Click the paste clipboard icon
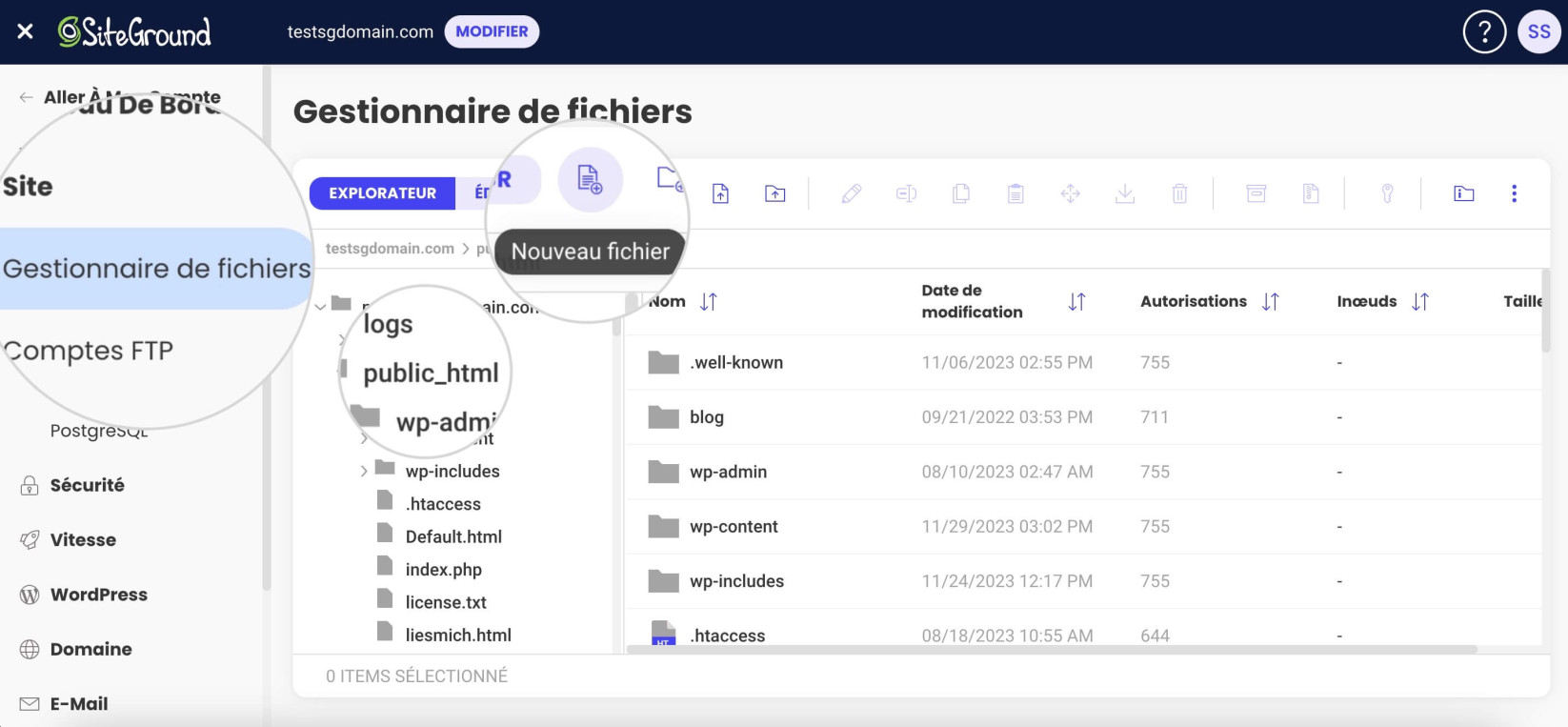Viewport: 1568px width, 727px height. (x=1015, y=193)
